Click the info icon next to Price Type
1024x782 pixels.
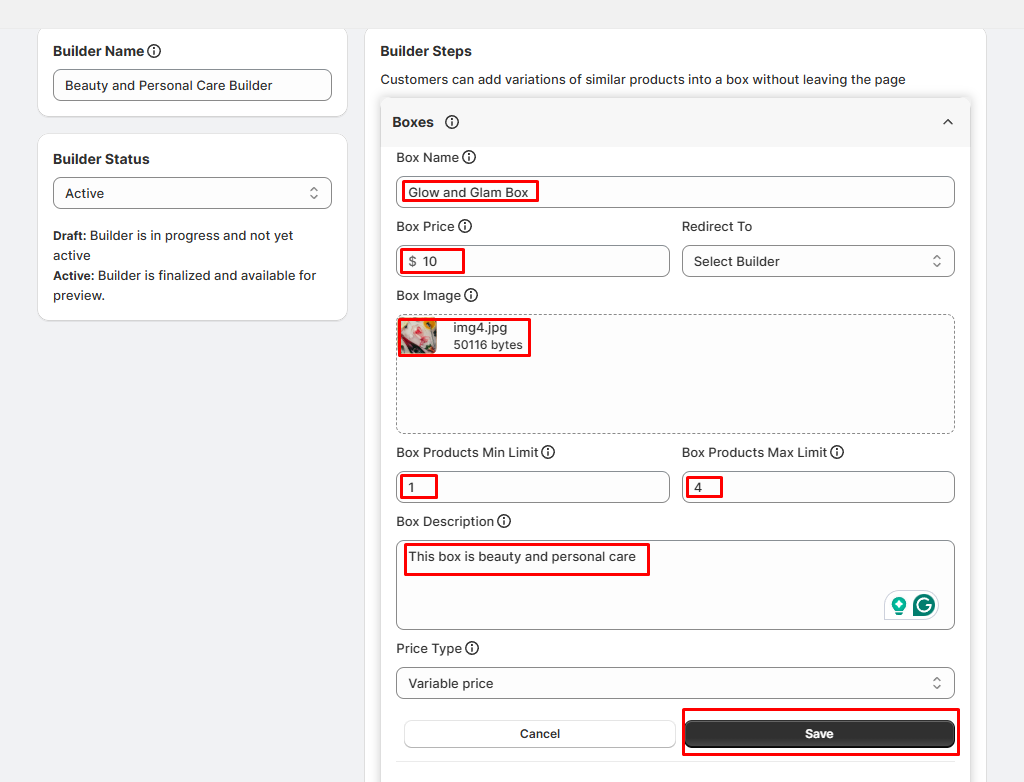[472, 648]
